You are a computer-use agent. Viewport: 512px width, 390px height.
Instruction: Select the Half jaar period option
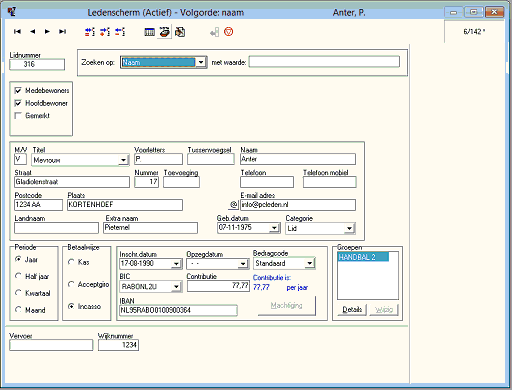[18, 276]
